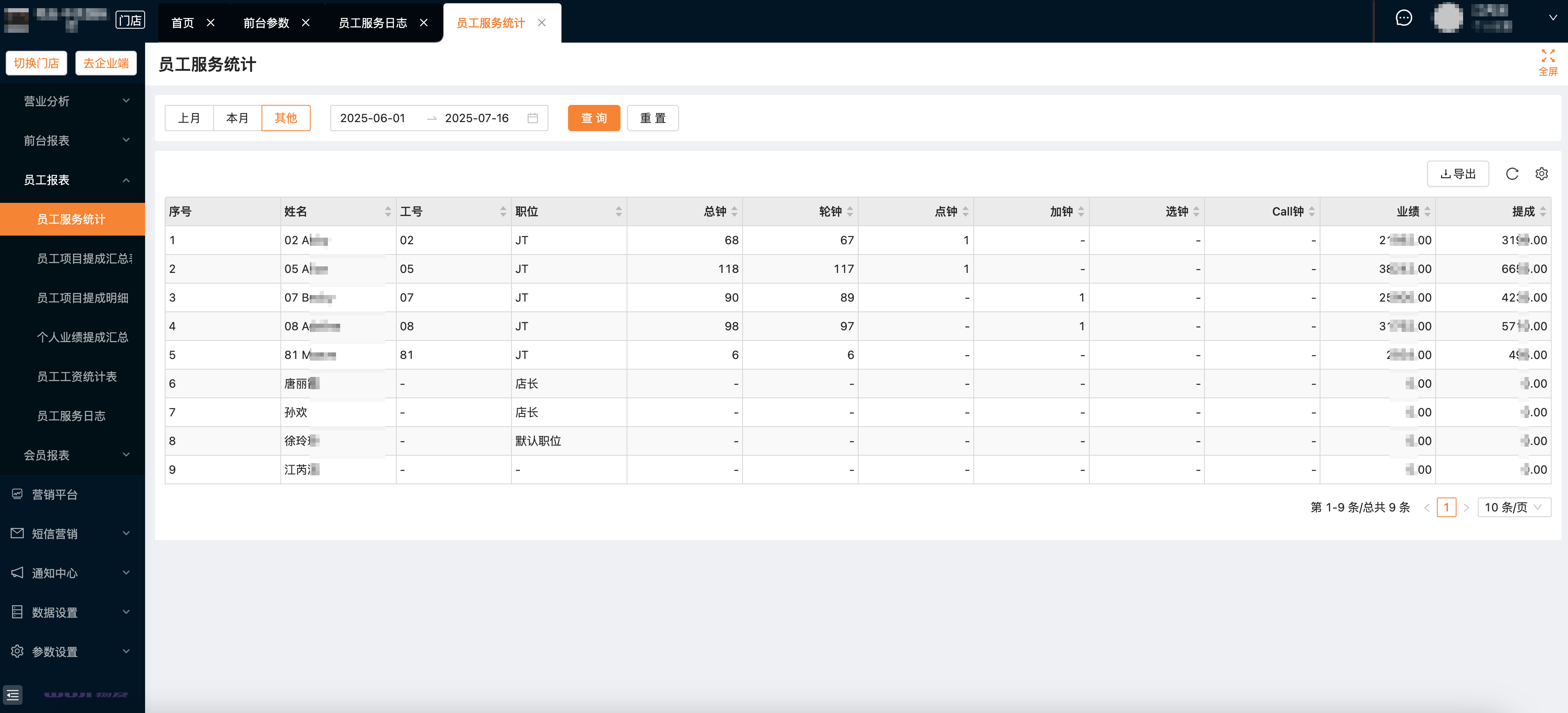Sort table by 业绩 column arrows
Screen dimensions: 1568x713
click(1427, 212)
